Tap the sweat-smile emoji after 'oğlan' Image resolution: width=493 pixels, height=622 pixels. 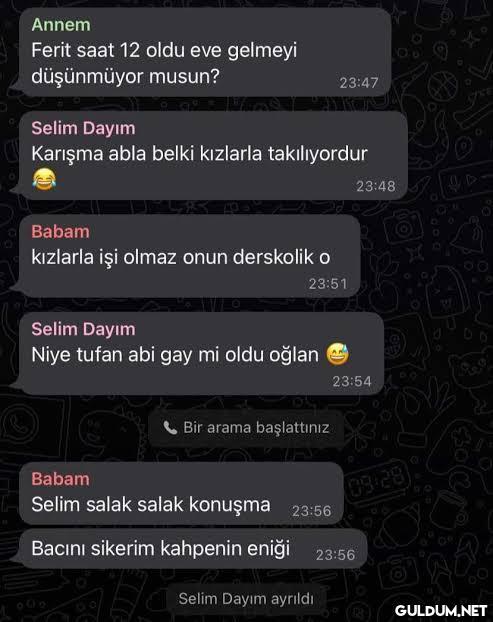click(x=338, y=354)
